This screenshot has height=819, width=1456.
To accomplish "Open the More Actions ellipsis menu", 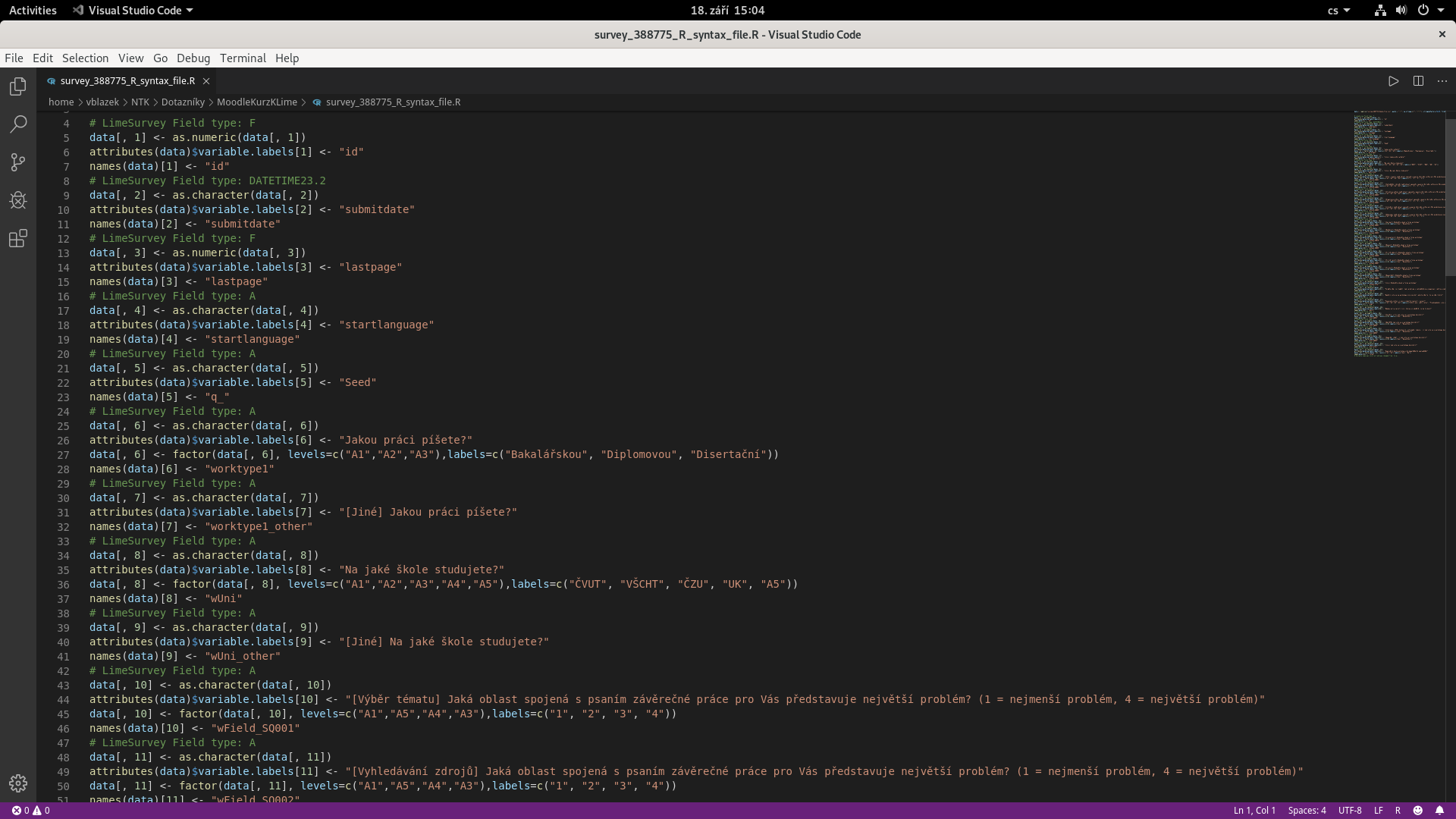I will click(1442, 81).
